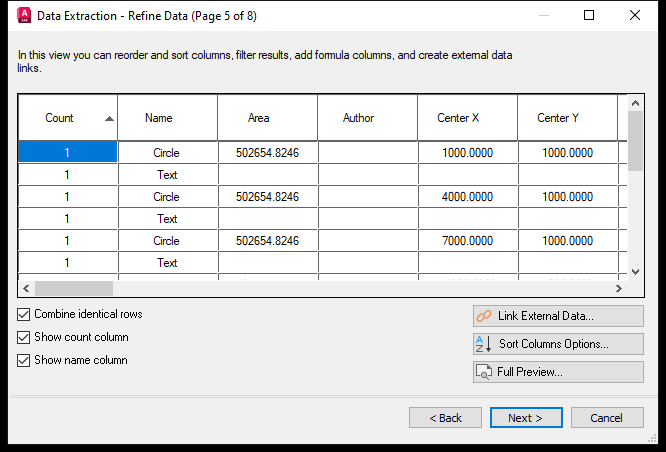The width and height of the screenshot is (666, 452).
Task: Go to the Next page of wizard
Action: click(x=526, y=418)
